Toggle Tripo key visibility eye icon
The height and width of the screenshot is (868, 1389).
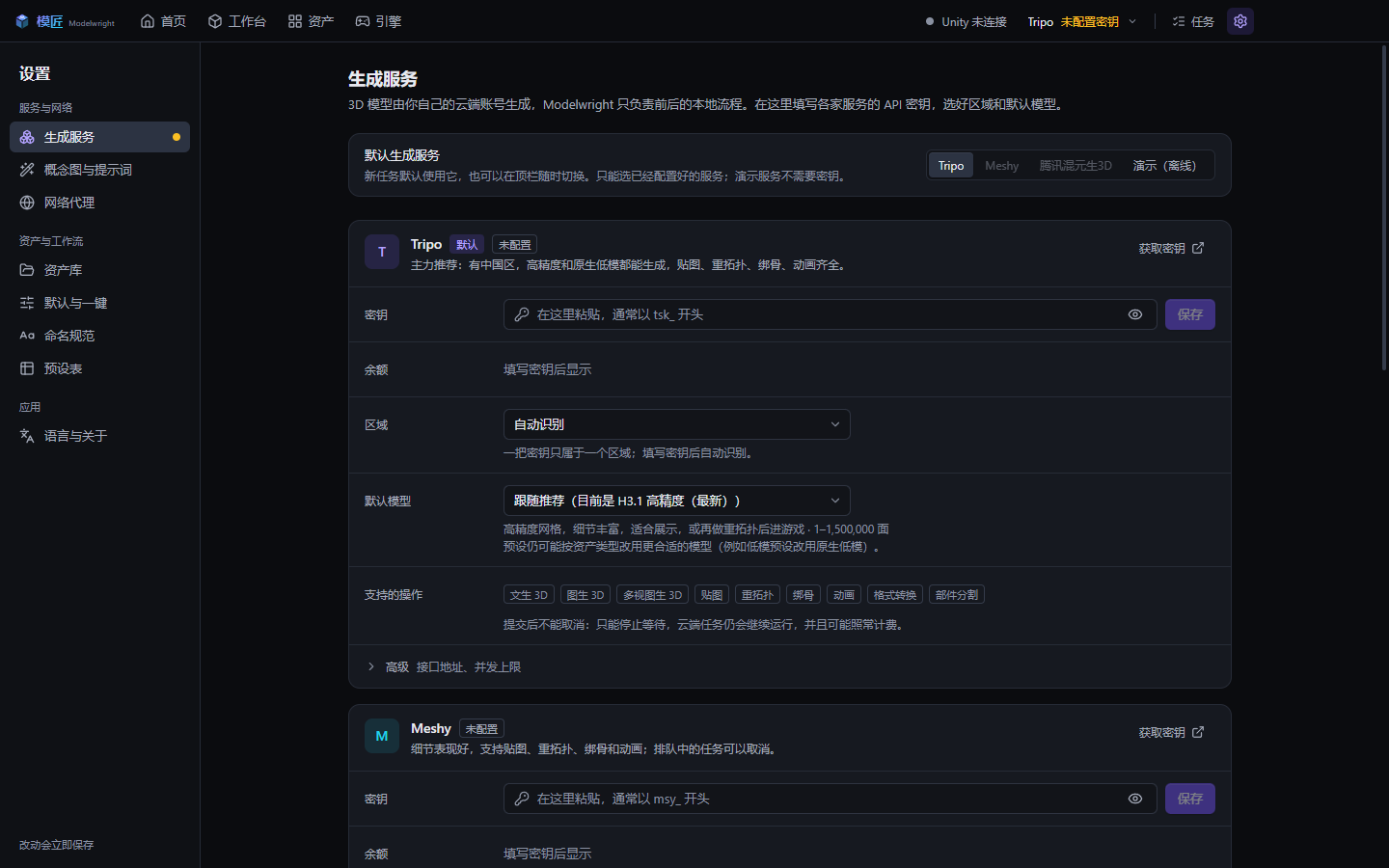coord(1135,314)
